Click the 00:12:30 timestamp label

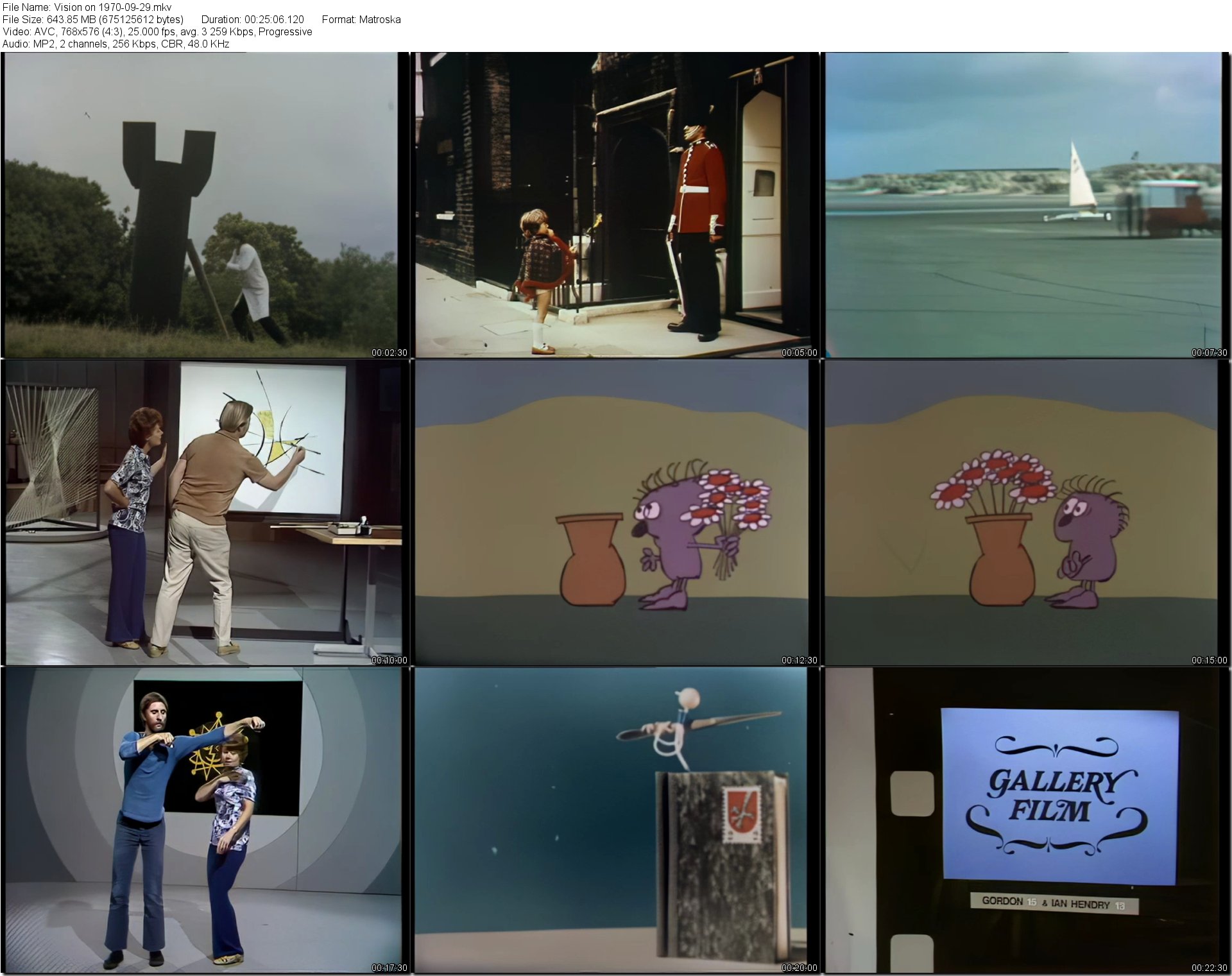click(799, 660)
